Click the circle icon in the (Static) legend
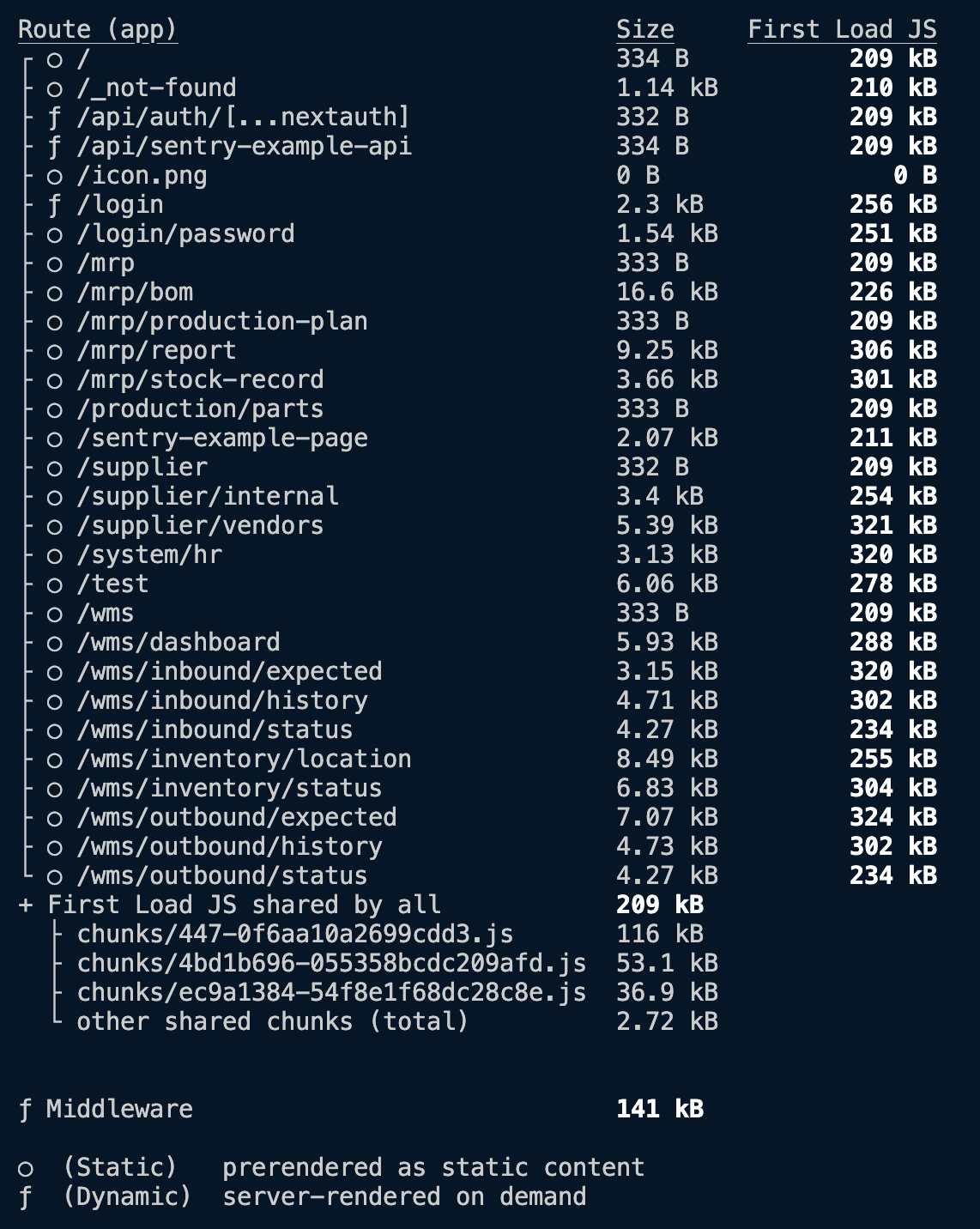Image resolution: width=980 pixels, height=1229 pixels. click(x=26, y=1169)
